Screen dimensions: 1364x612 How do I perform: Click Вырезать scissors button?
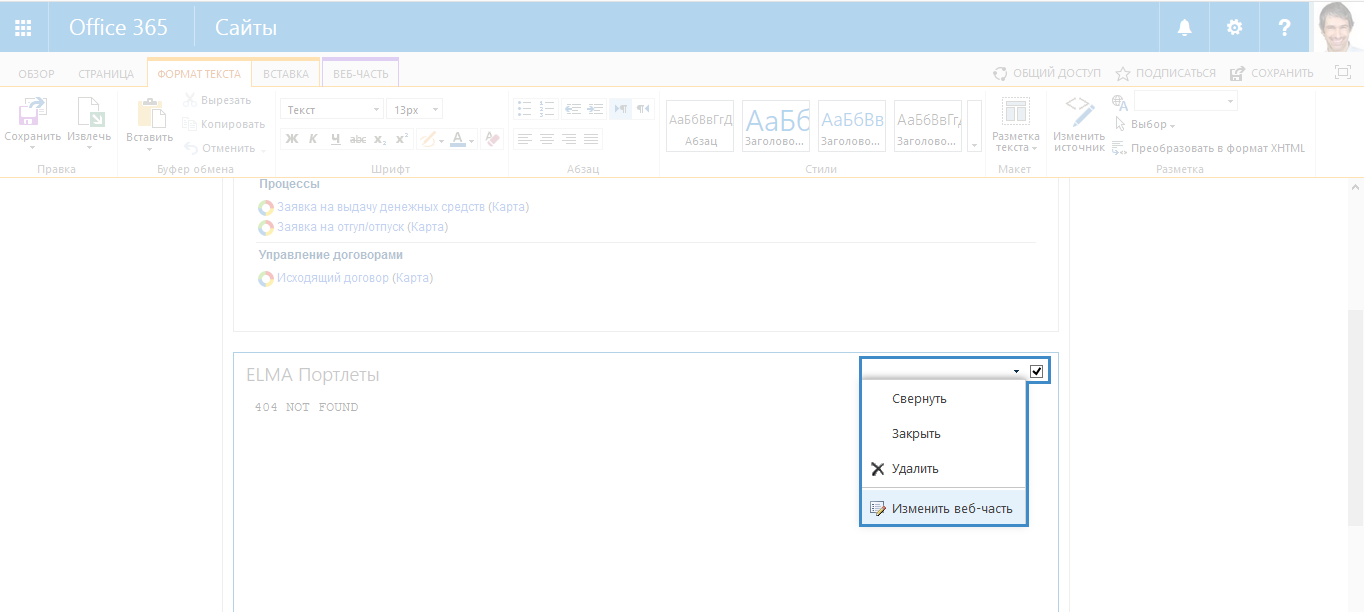coord(217,100)
